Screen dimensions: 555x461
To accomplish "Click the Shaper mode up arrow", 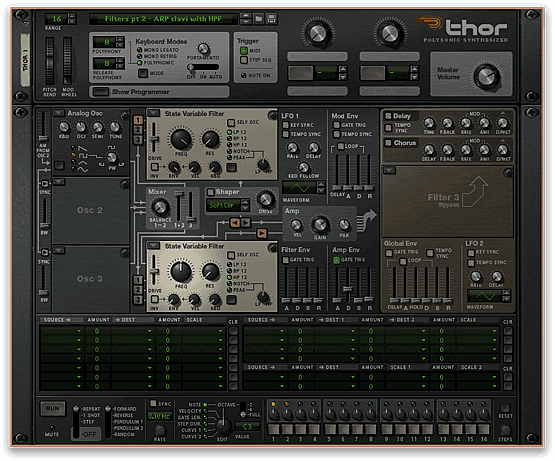I will click(x=245, y=202).
